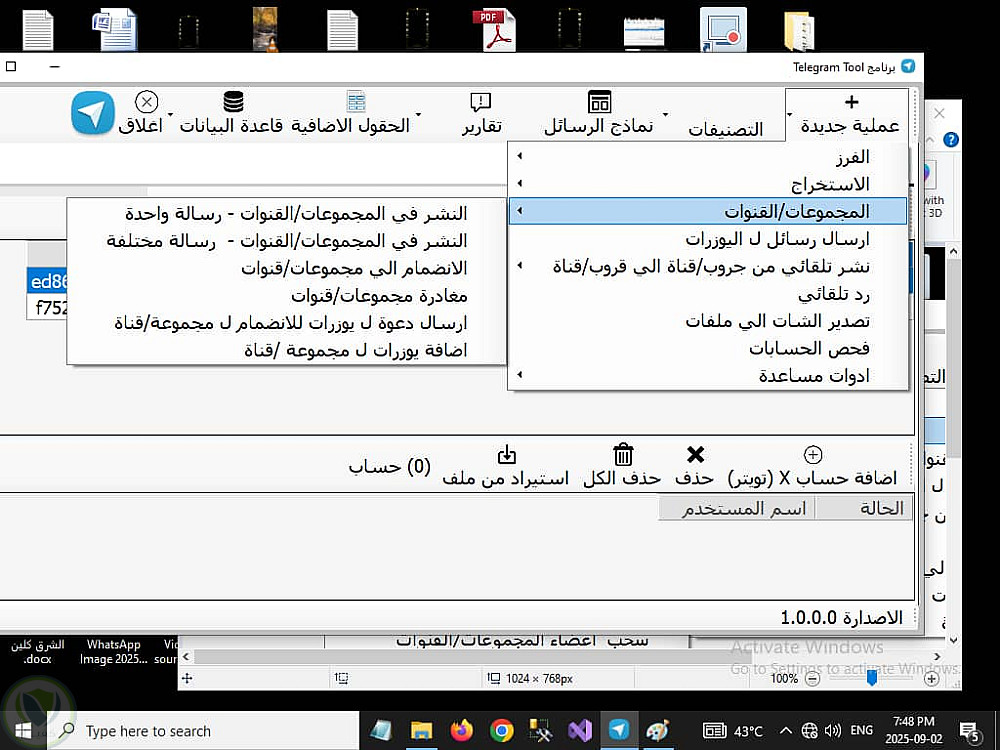The height and width of the screenshot is (750, 1000).
Task: Click اسم المستخدم column header
Action: (x=737, y=508)
